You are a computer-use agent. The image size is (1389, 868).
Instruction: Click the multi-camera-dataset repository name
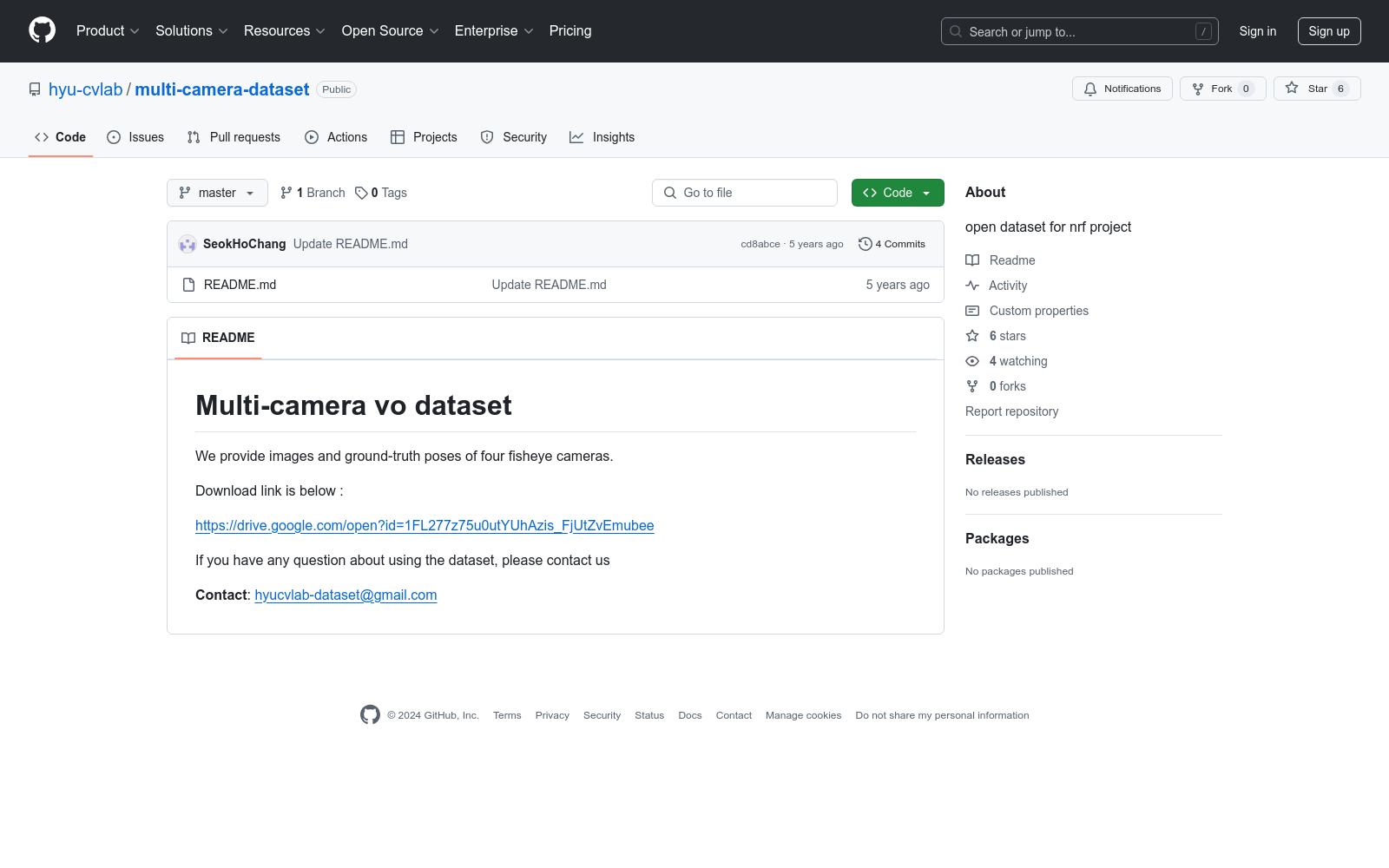[x=222, y=89]
